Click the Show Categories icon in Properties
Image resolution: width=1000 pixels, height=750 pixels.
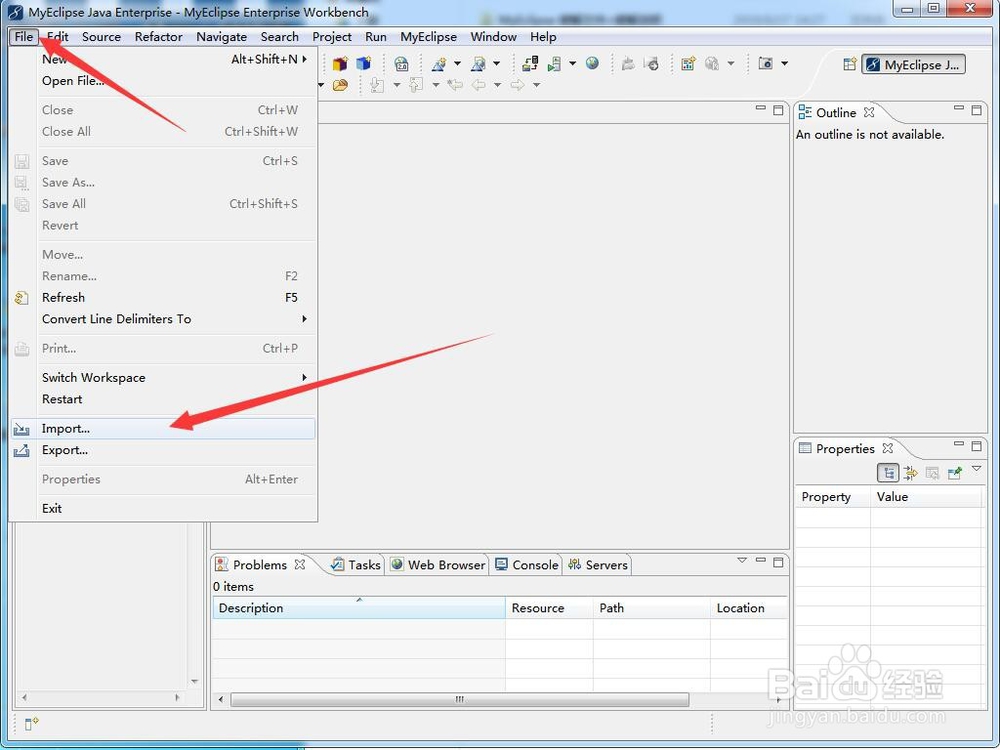tap(888, 473)
